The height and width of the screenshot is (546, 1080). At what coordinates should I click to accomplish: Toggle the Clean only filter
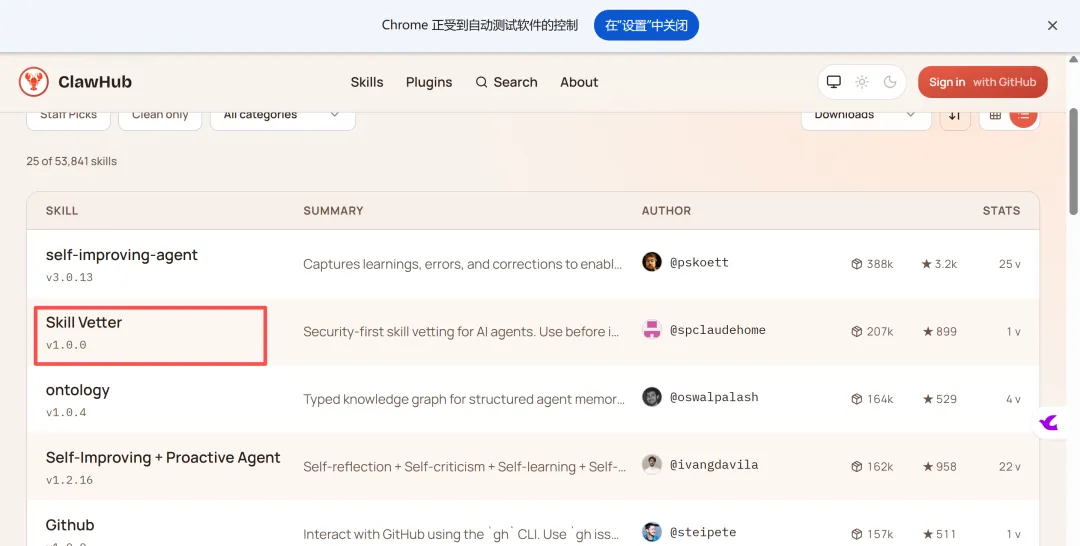point(160,117)
